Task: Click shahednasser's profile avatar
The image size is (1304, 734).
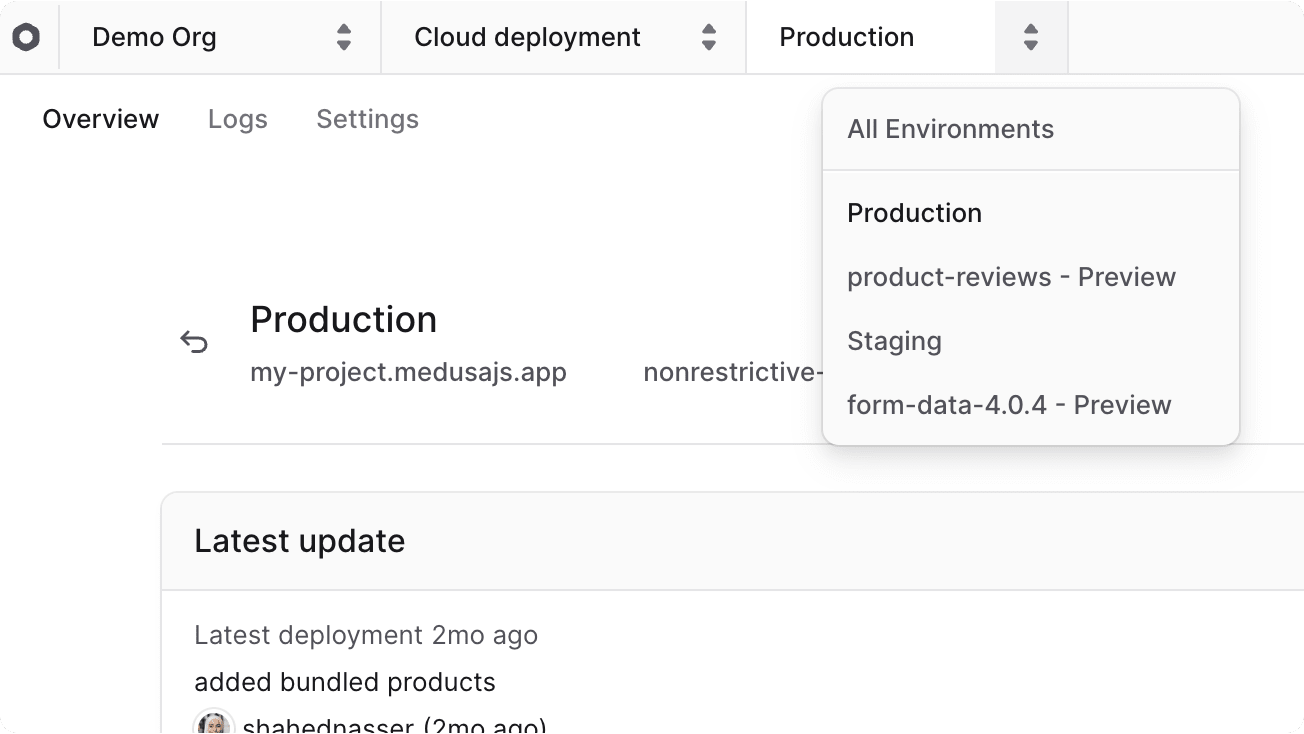Action: 213,723
